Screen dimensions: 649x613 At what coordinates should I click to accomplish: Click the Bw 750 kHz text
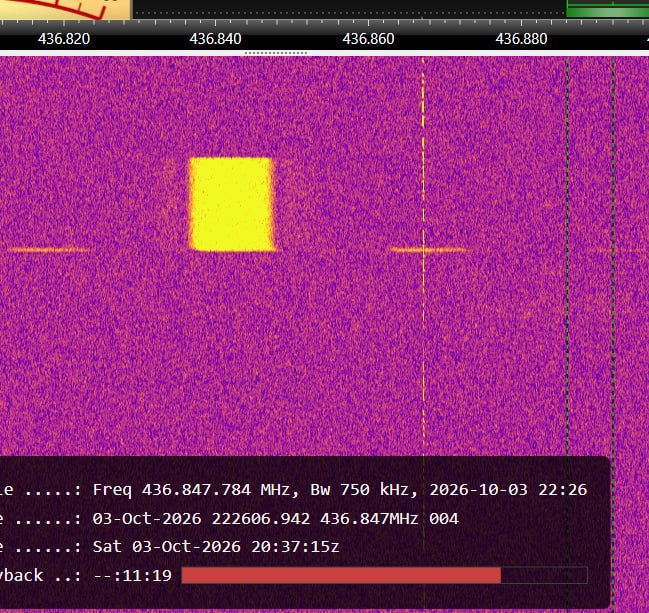coord(363,490)
